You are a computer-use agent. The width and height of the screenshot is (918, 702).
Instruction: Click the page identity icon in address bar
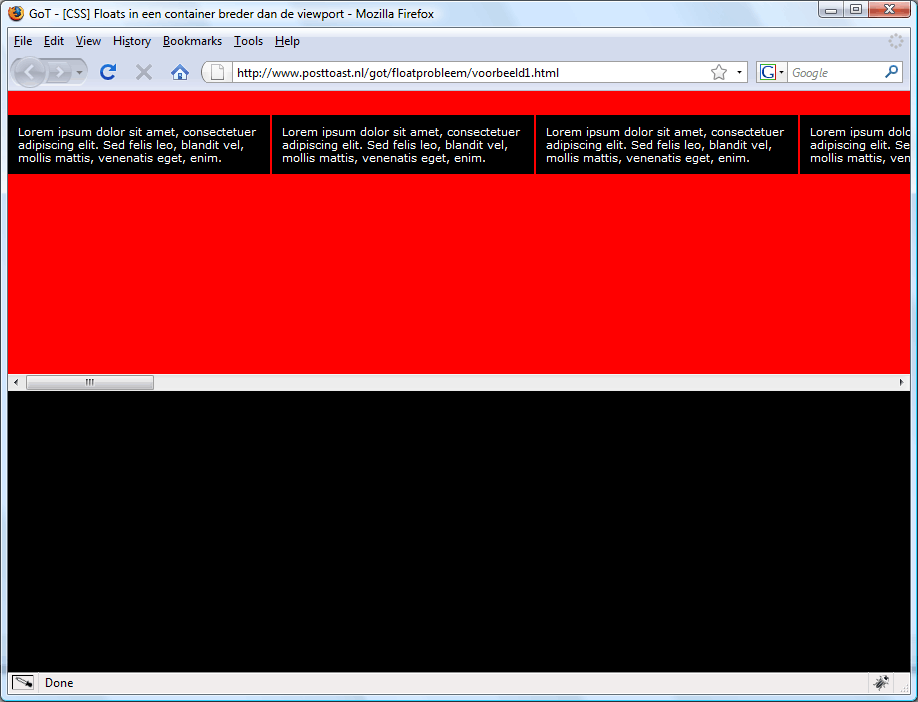coord(217,73)
